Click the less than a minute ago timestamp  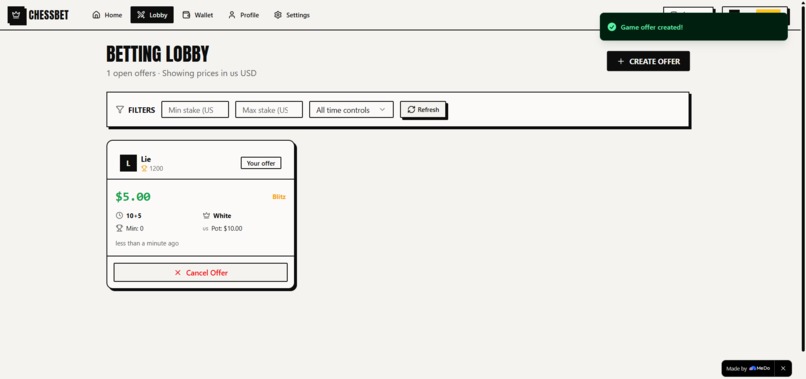click(147, 243)
